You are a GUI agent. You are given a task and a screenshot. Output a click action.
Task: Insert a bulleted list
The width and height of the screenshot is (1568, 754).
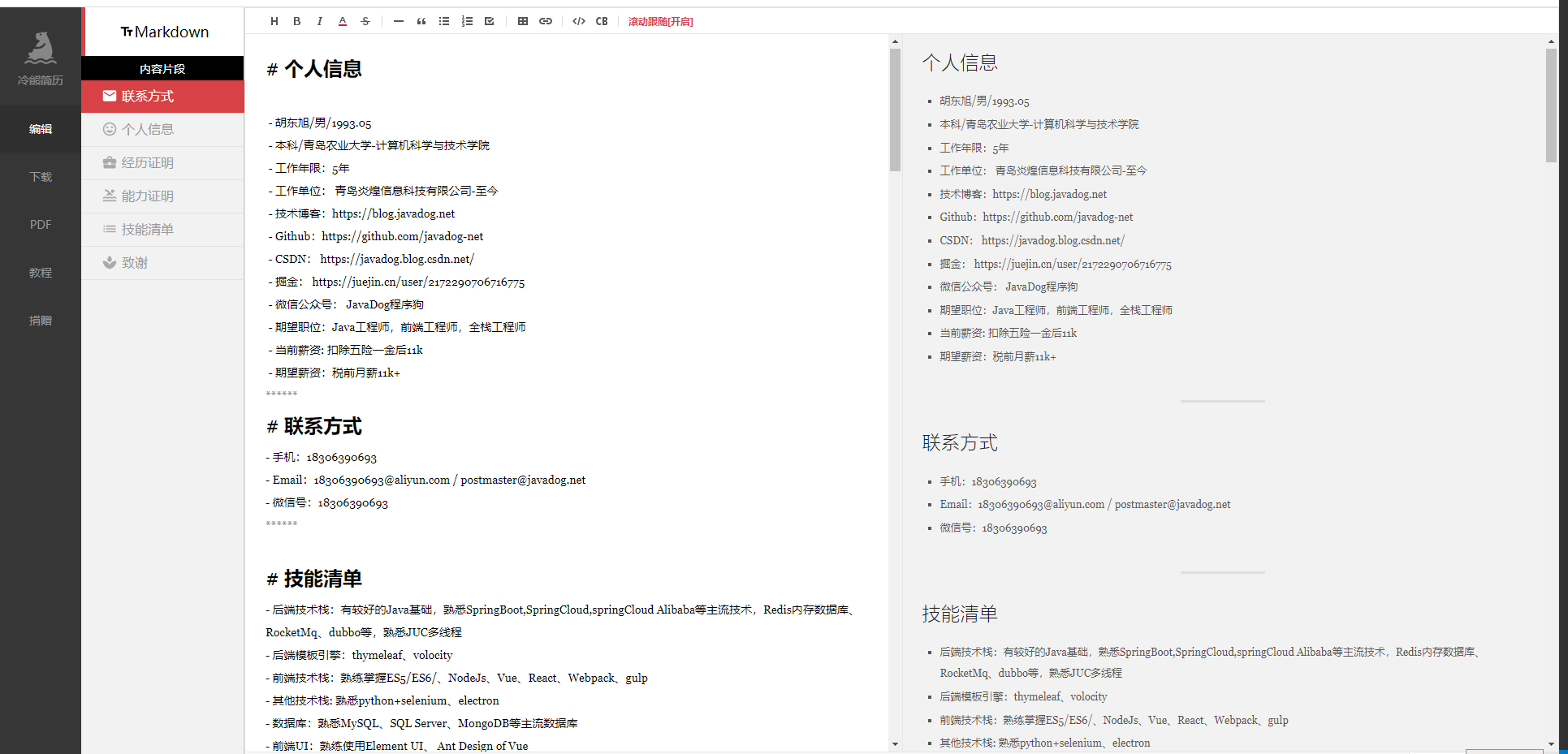click(x=444, y=21)
